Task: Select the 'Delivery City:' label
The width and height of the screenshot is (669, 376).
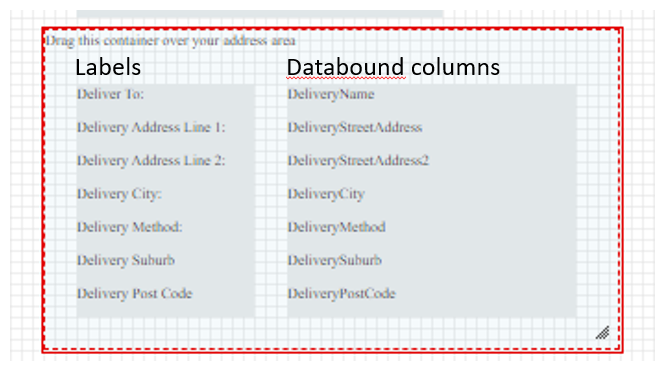Action: [x=119, y=194]
